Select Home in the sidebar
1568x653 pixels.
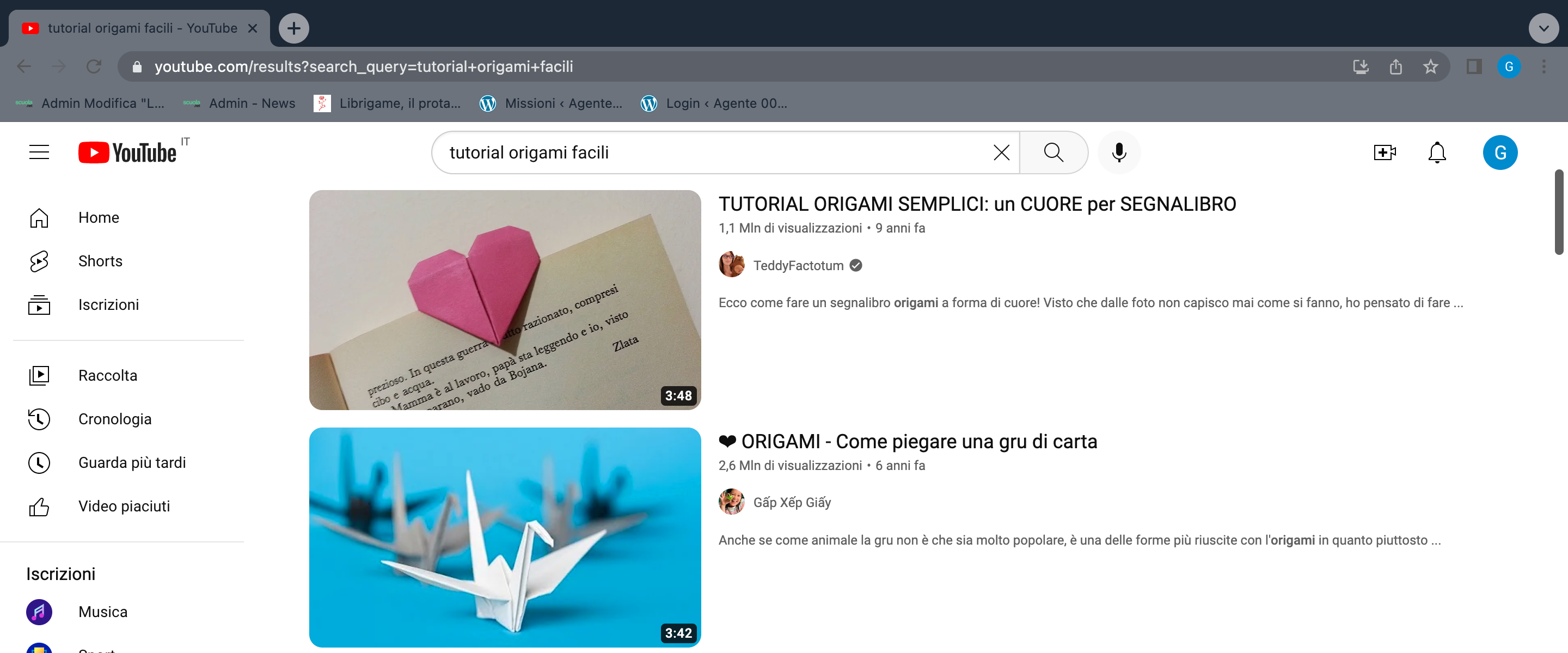(128, 217)
